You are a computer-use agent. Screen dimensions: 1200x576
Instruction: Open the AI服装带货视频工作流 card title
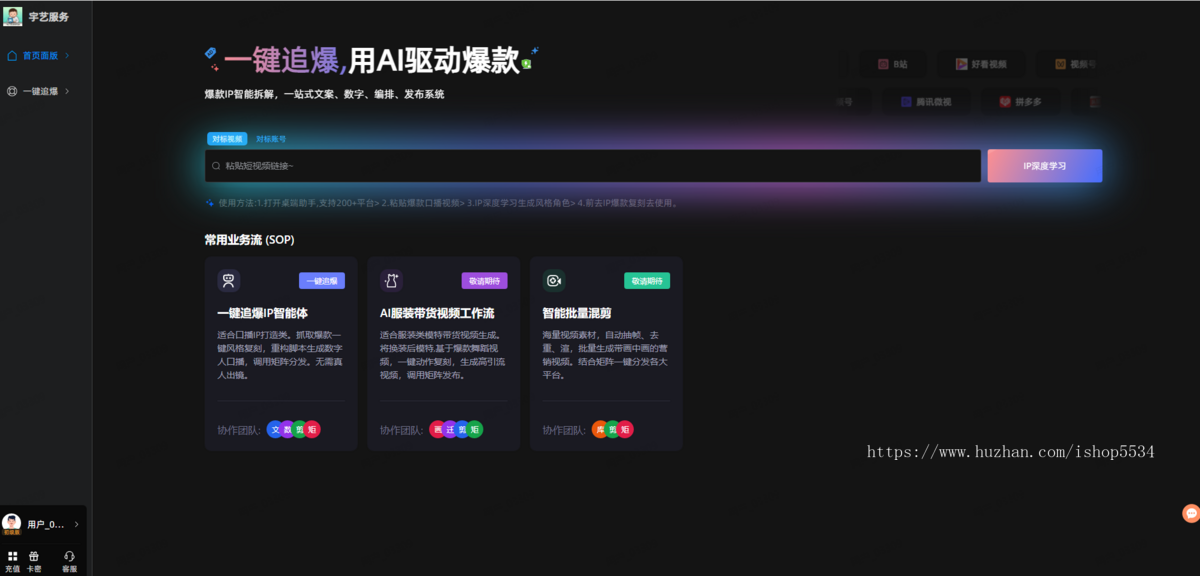pos(437,313)
